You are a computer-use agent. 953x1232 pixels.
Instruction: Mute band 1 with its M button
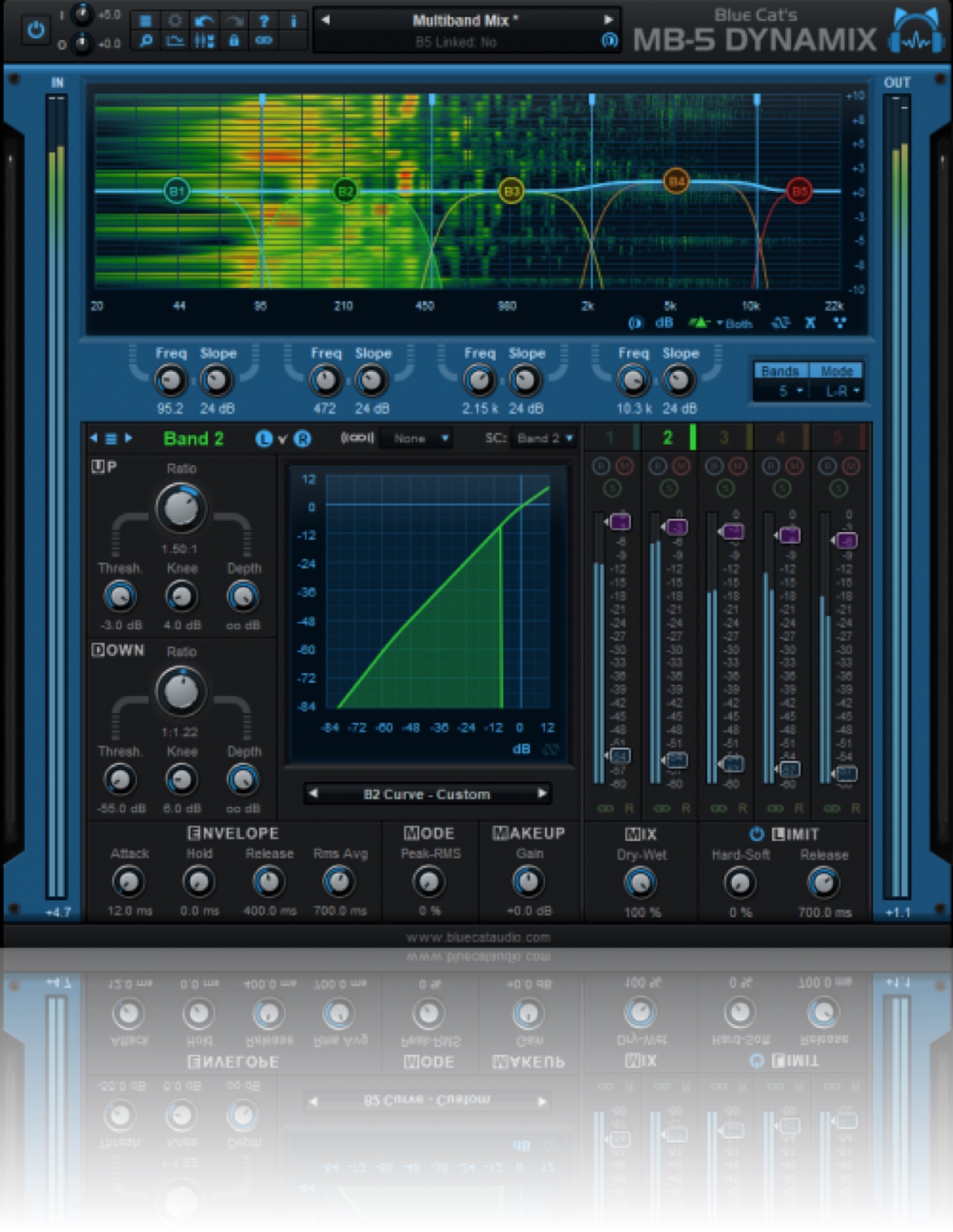[x=624, y=466]
